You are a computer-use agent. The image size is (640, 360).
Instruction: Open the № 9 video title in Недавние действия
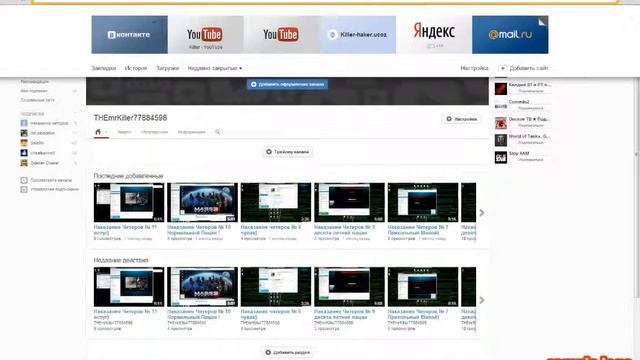(344, 314)
